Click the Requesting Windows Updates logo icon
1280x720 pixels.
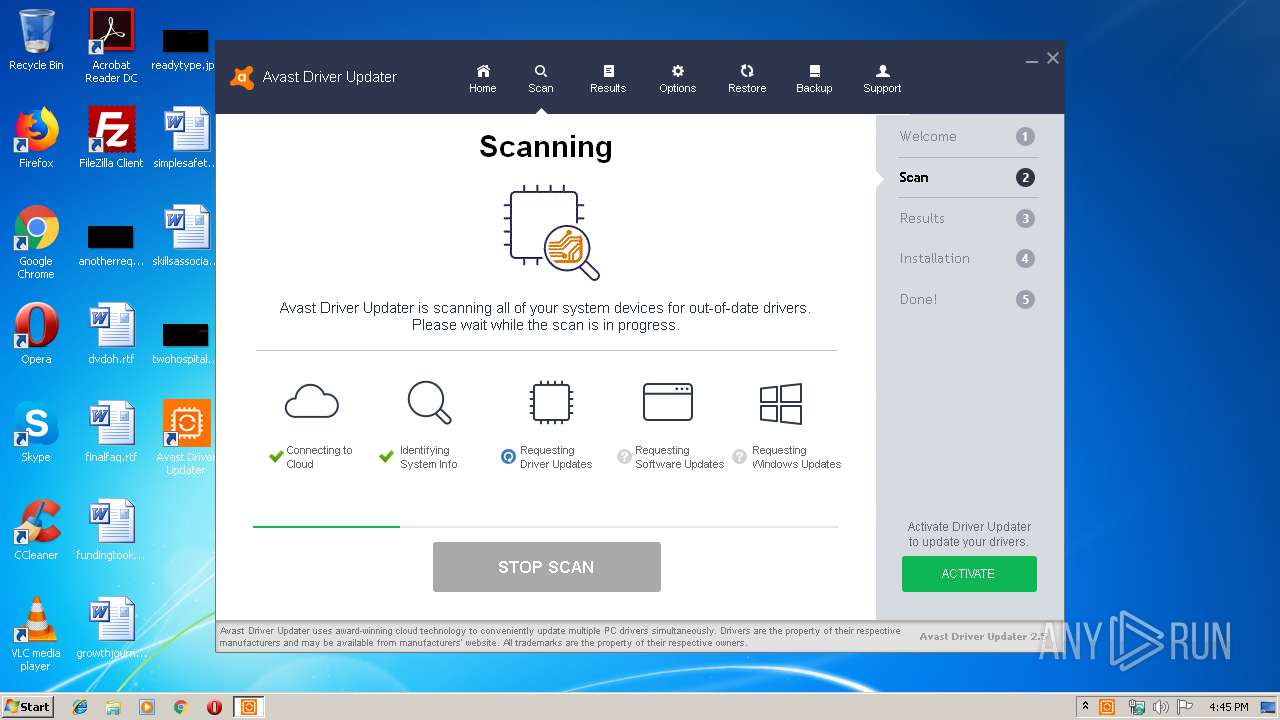click(781, 405)
